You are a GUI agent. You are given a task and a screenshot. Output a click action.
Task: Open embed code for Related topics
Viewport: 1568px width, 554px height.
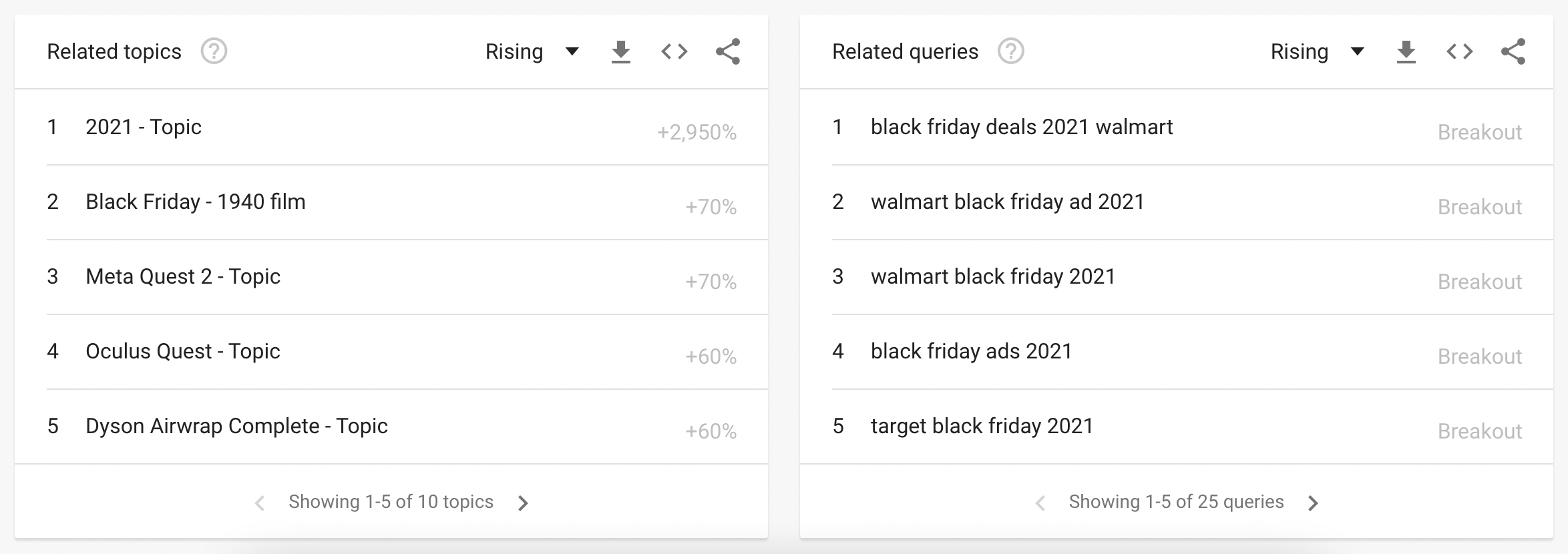[674, 51]
